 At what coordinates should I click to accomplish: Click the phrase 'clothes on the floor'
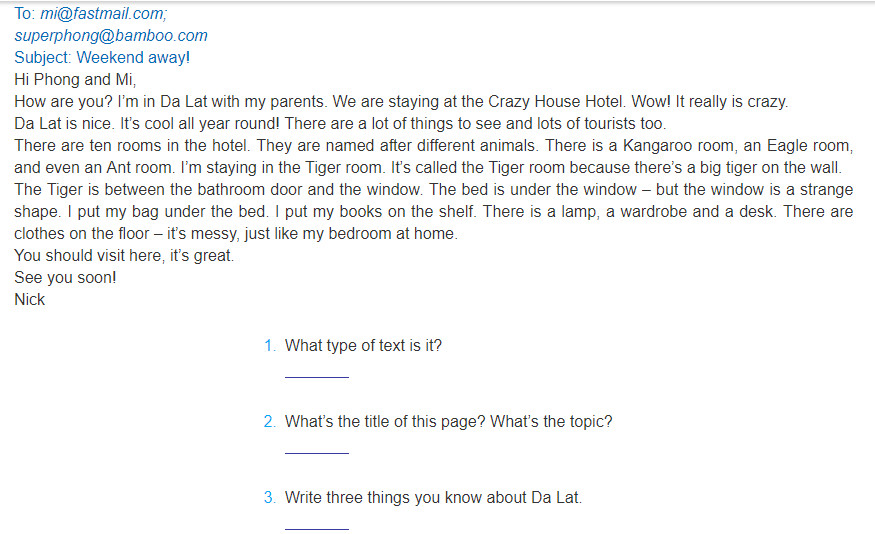point(82,234)
